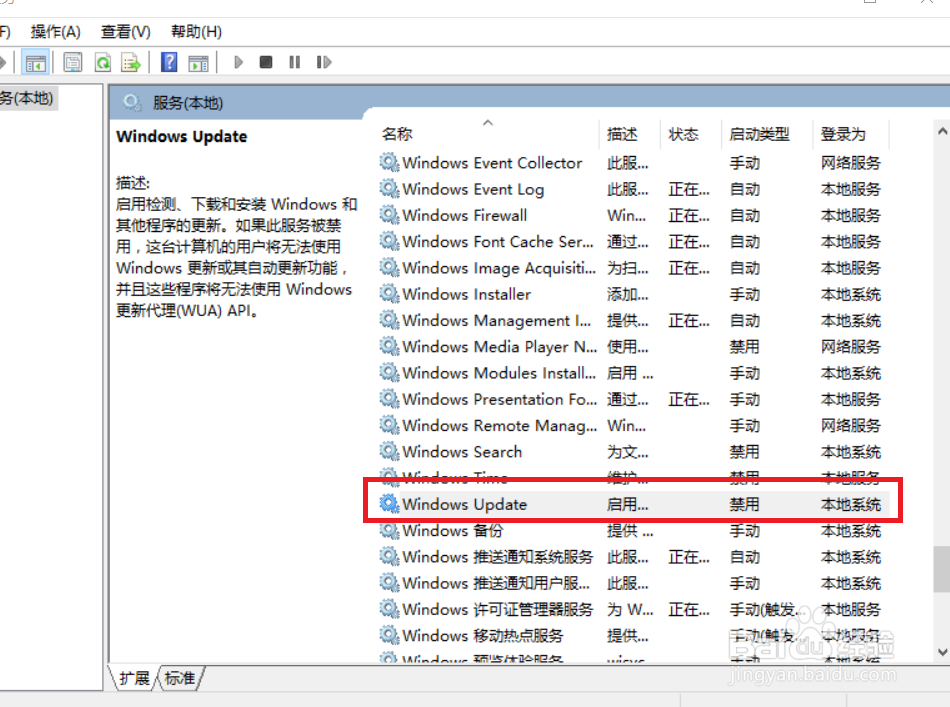Select the Windows Presentation Foundation row
The width and height of the screenshot is (950, 707).
(633, 399)
